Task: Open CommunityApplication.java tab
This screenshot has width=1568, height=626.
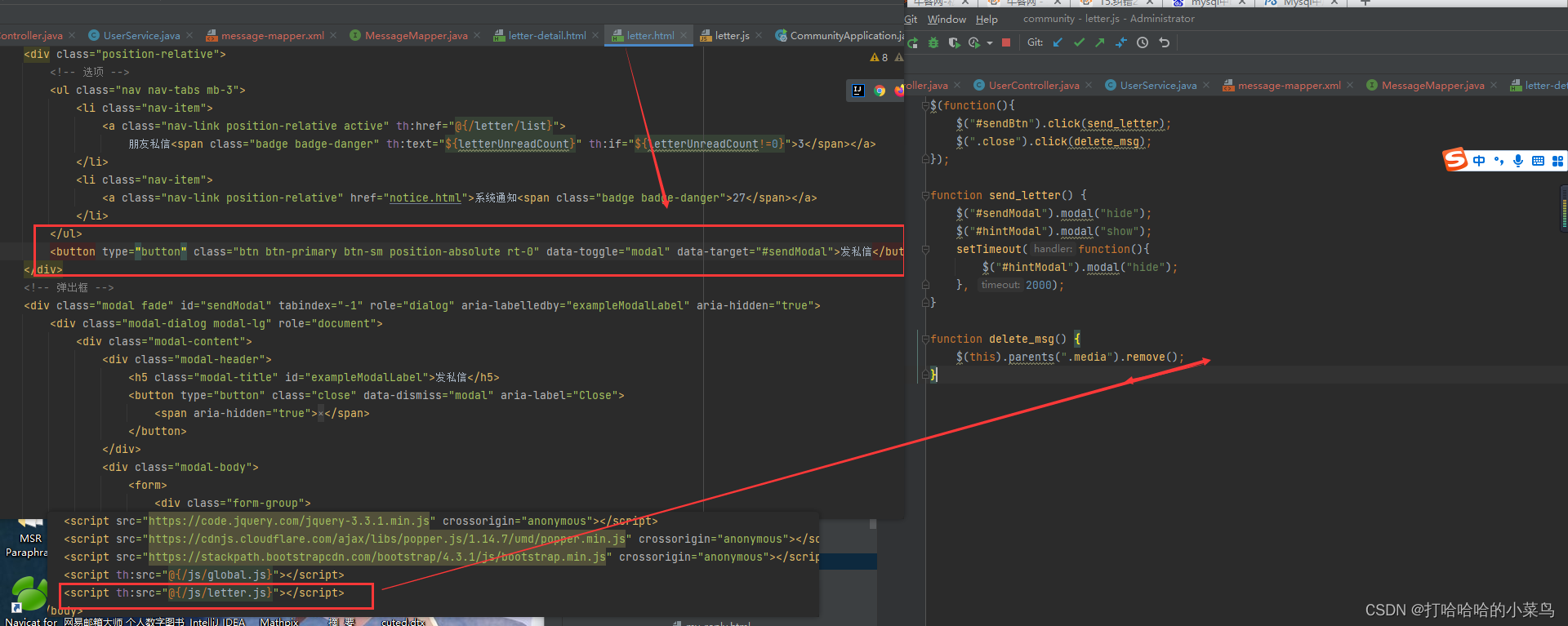Action: pyautogui.click(x=840, y=35)
